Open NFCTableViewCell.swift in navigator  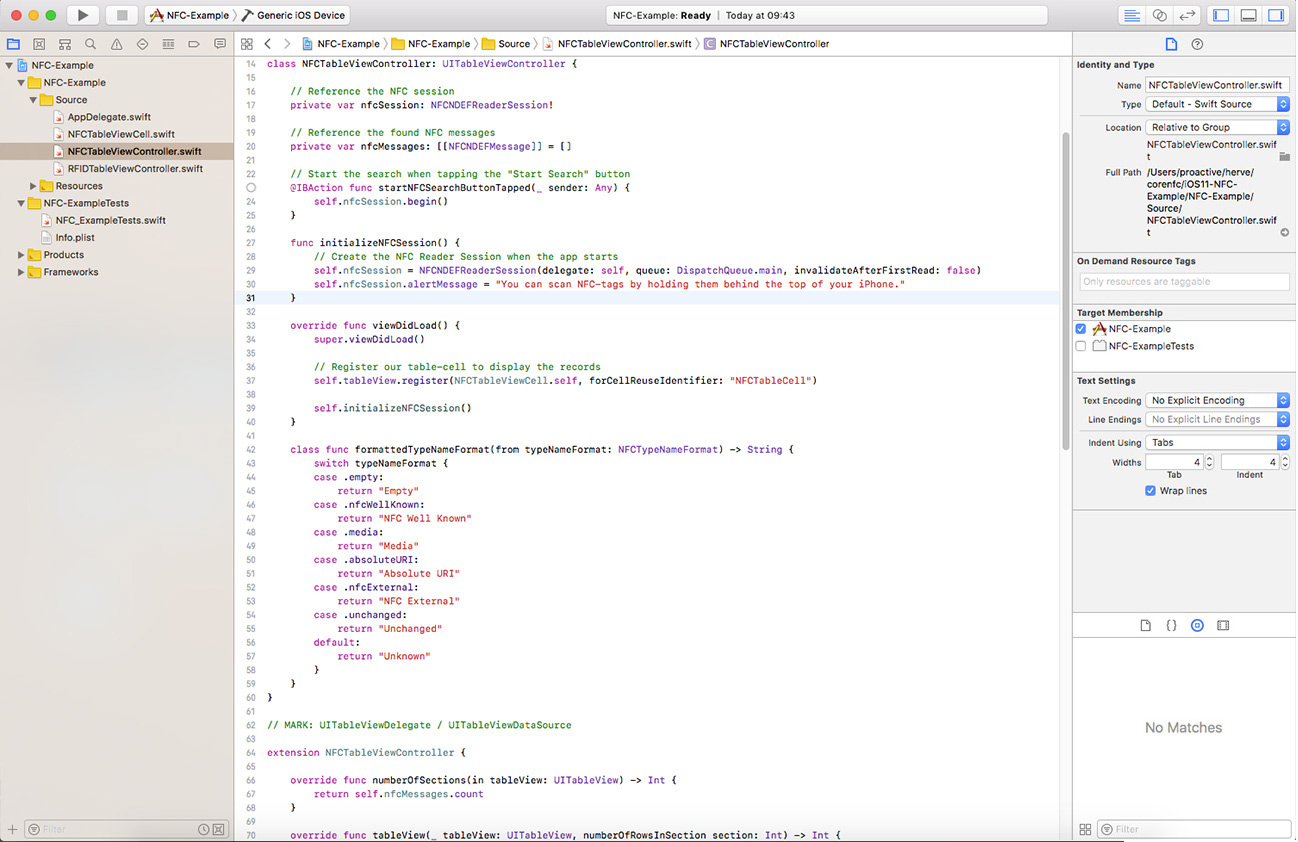[121, 134]
